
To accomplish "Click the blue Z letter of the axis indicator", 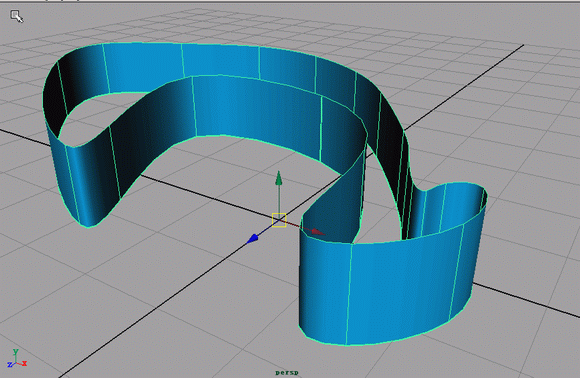I will 10,365.
